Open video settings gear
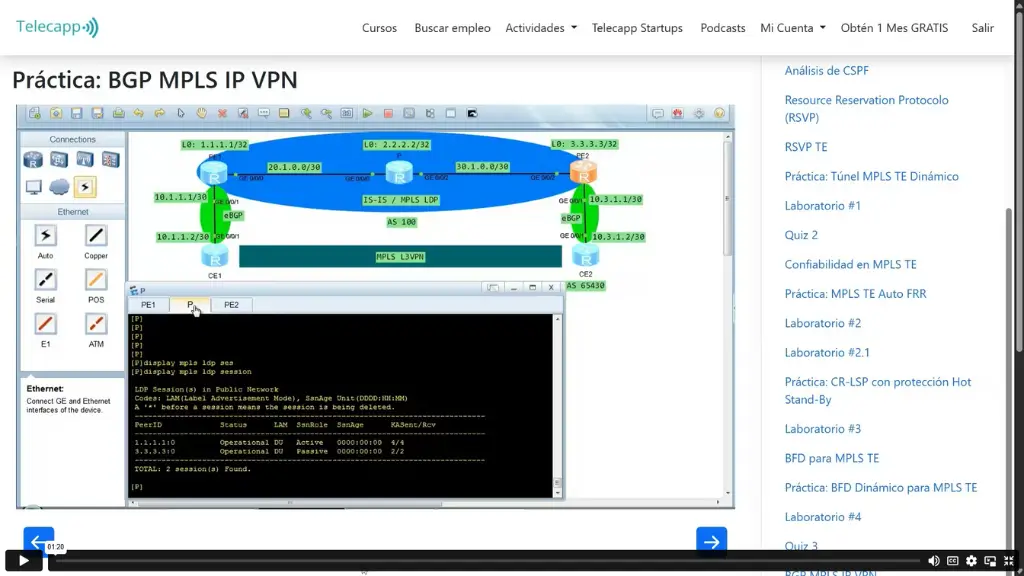1024x576 pixels. pos(971,561)
